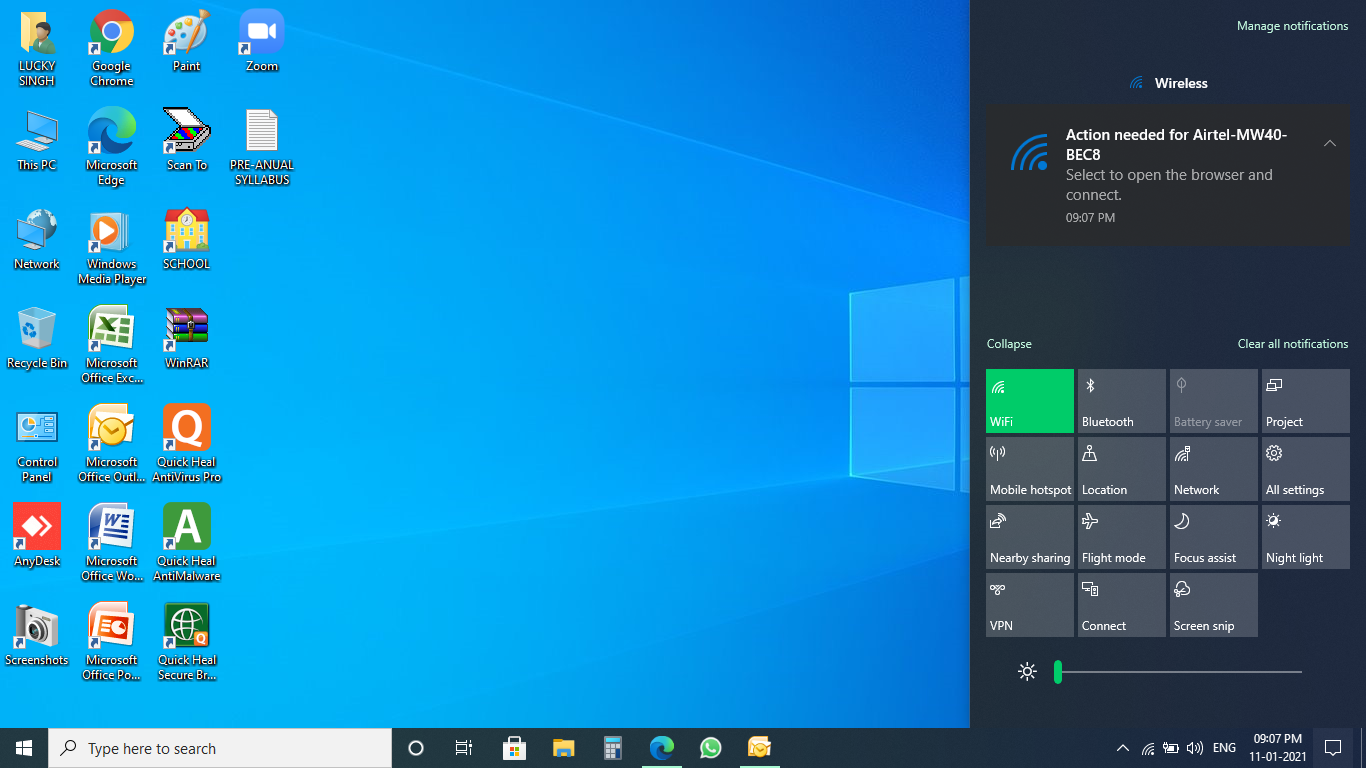Select the WinRAR desktop icon

coord(187,338)
